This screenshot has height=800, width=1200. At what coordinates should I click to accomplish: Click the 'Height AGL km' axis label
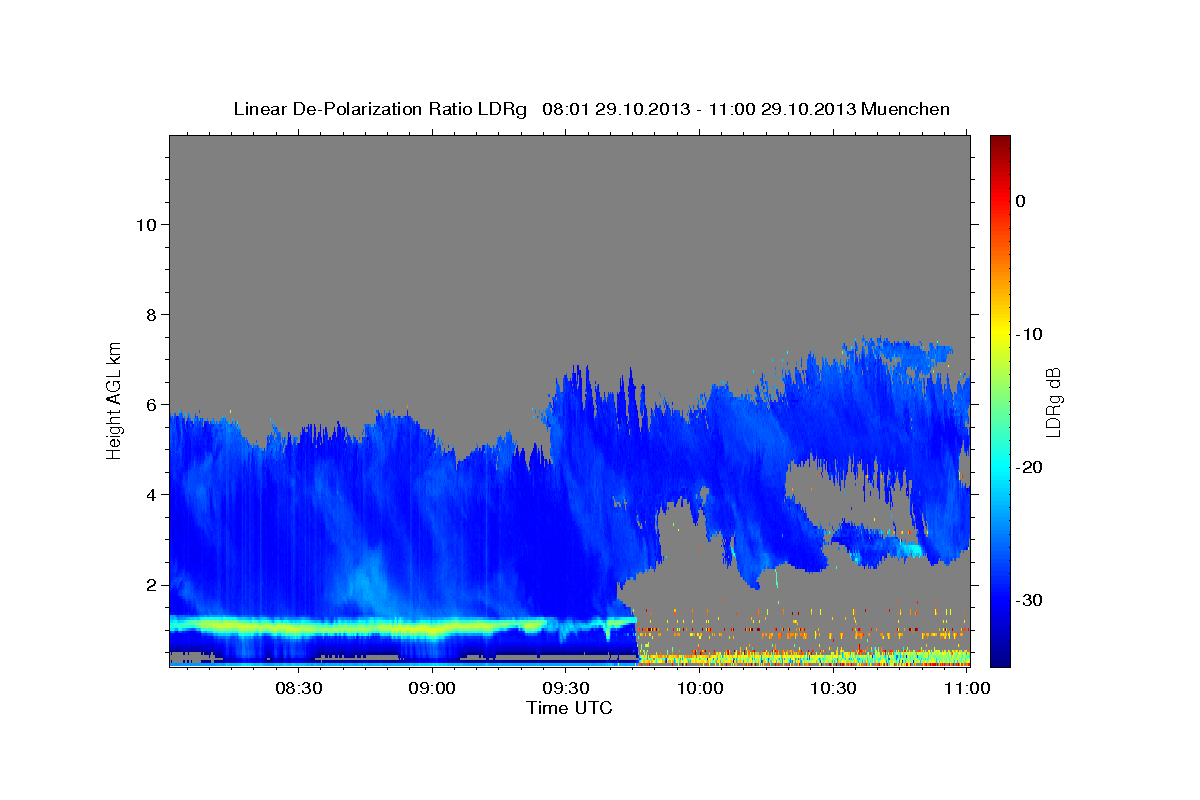[x=114, y=399]
